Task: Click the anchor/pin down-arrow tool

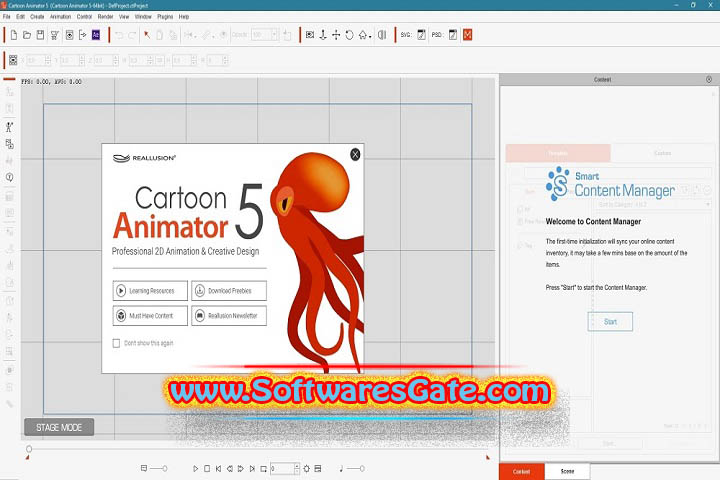Action: (323, 35)
